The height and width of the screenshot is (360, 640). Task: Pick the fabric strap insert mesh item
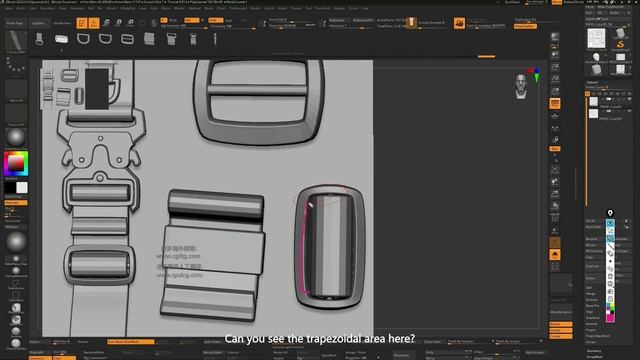point(149,39)
